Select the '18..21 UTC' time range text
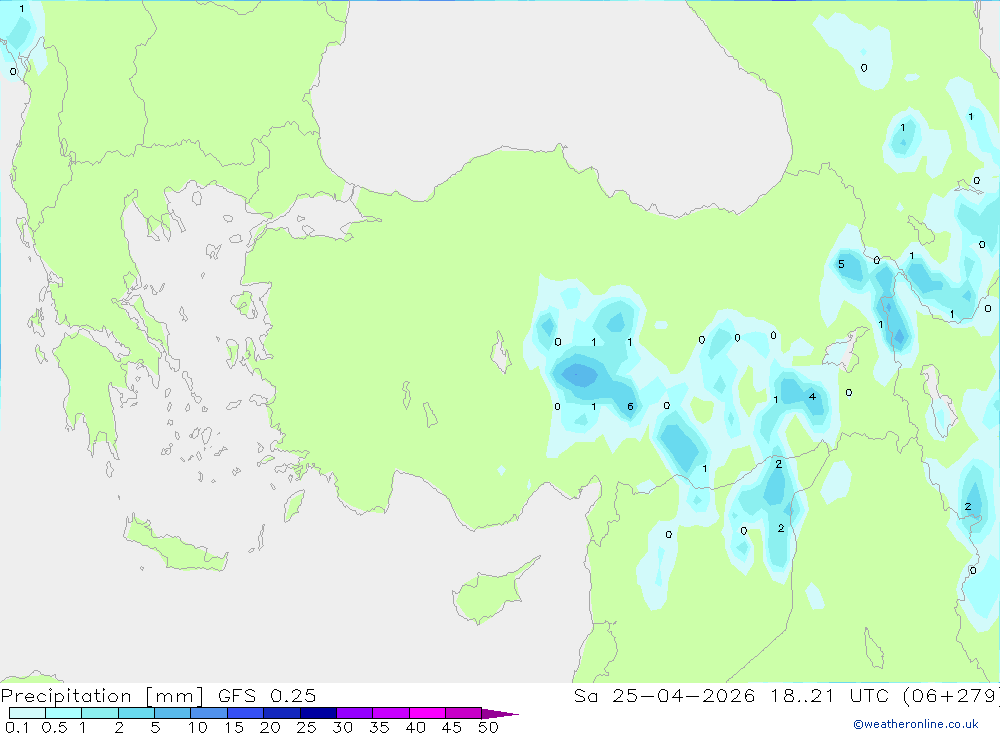 click(830, 696)
